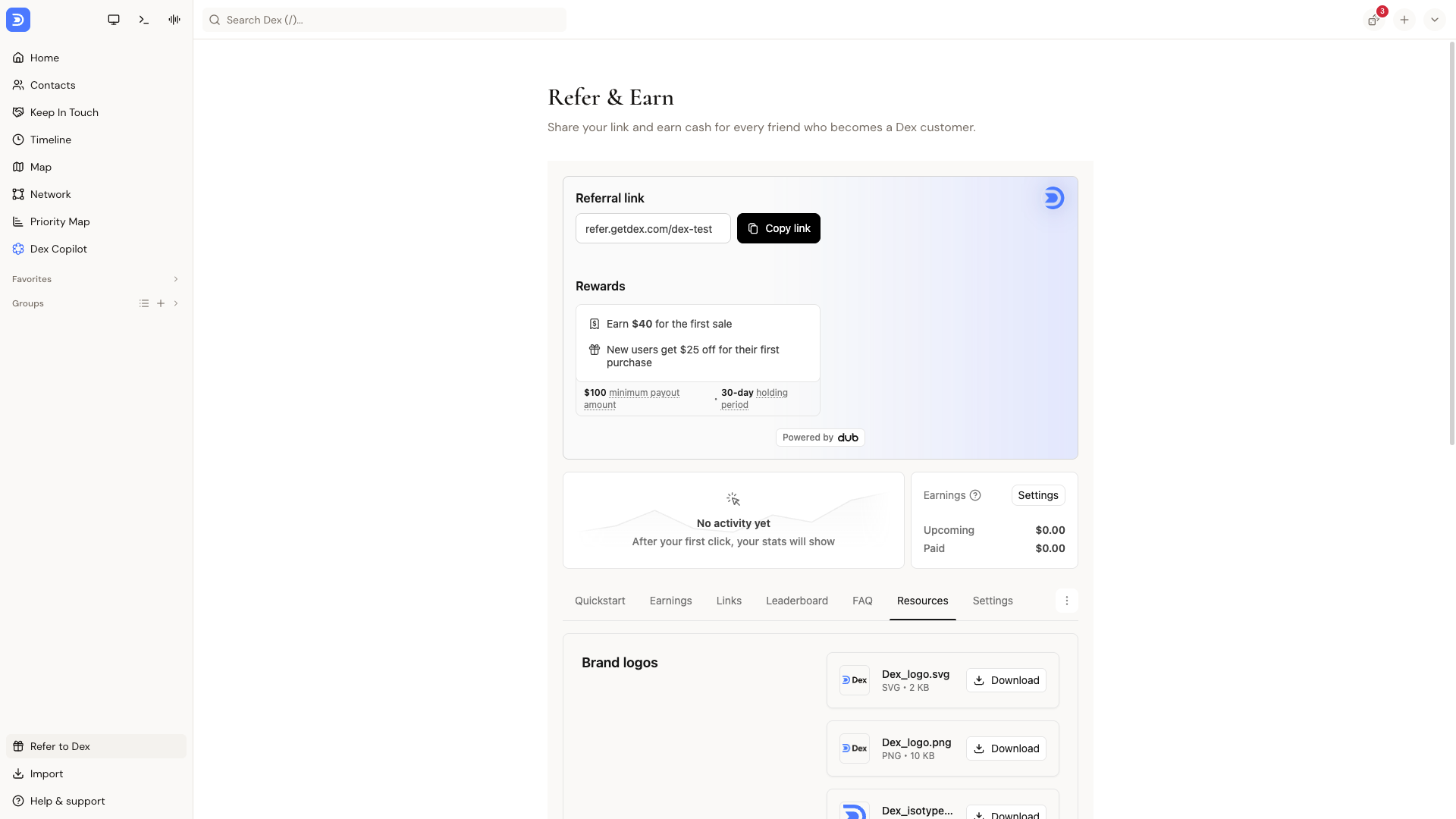Click the Dex_logo.svg file name

point(915,674)
